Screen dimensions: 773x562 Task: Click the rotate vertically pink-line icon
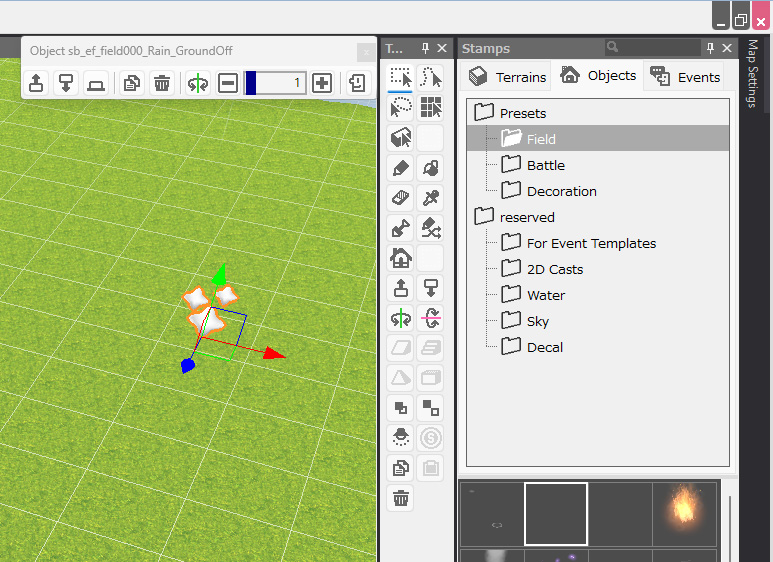[x=430, y=318]
